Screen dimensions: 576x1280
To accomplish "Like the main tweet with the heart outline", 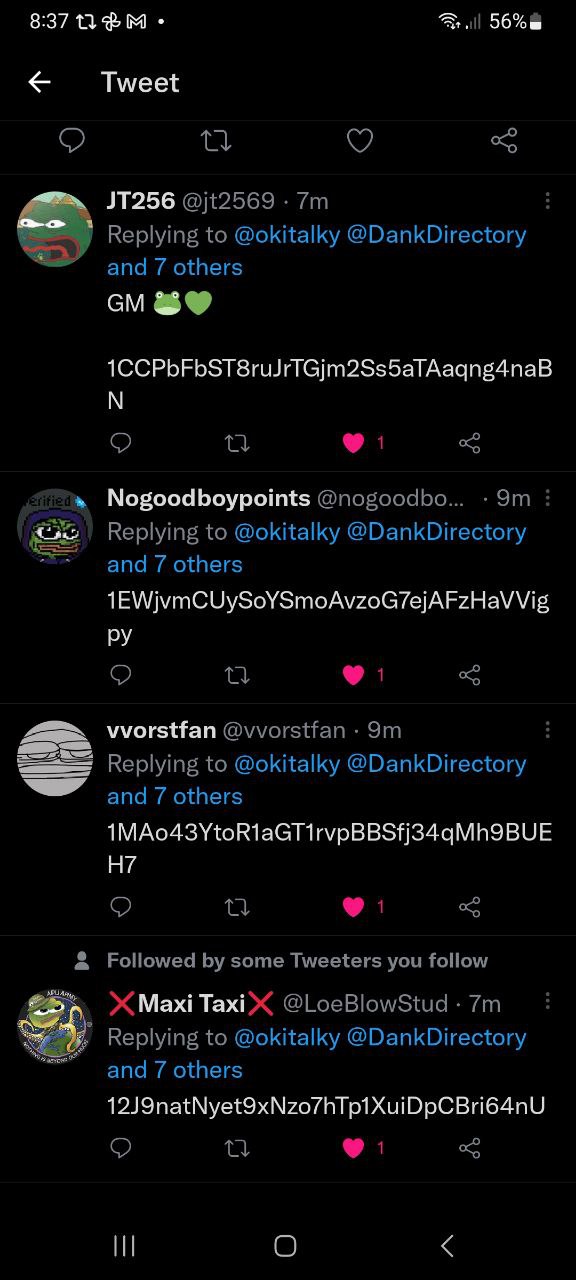I will coord(360,141).
